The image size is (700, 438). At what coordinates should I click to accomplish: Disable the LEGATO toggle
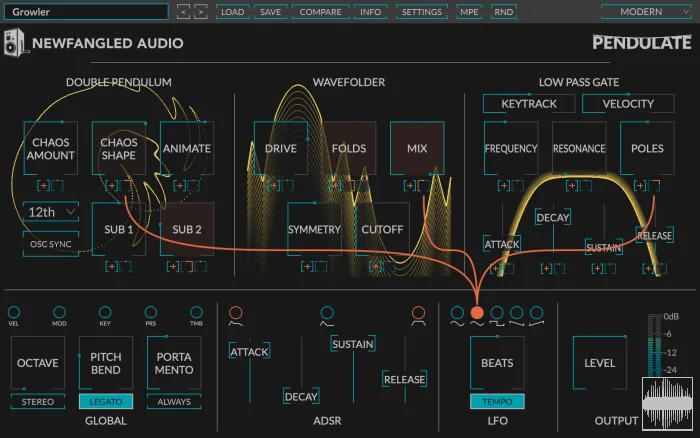106,401
